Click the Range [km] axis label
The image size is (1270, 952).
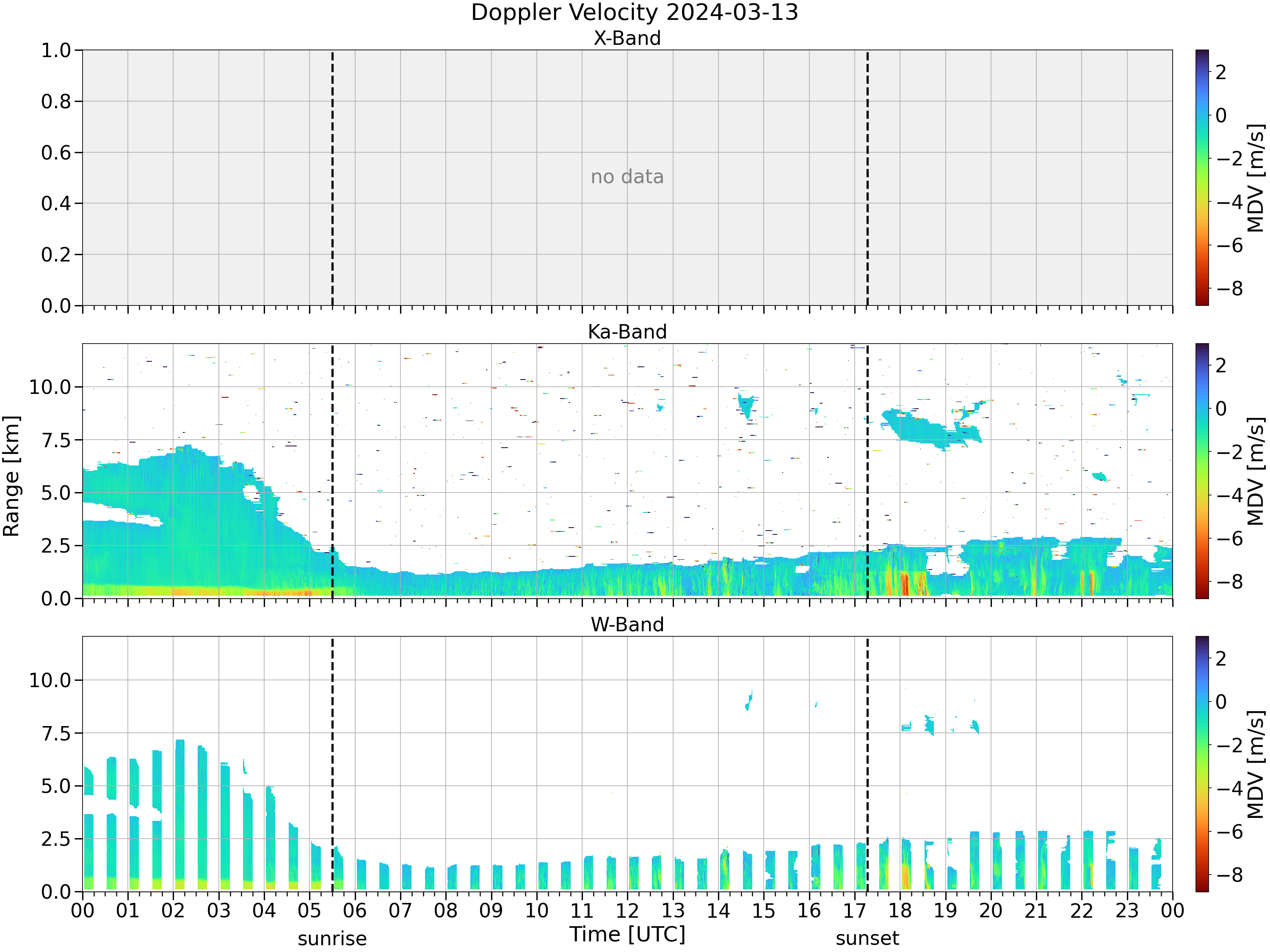coord(11,476)
